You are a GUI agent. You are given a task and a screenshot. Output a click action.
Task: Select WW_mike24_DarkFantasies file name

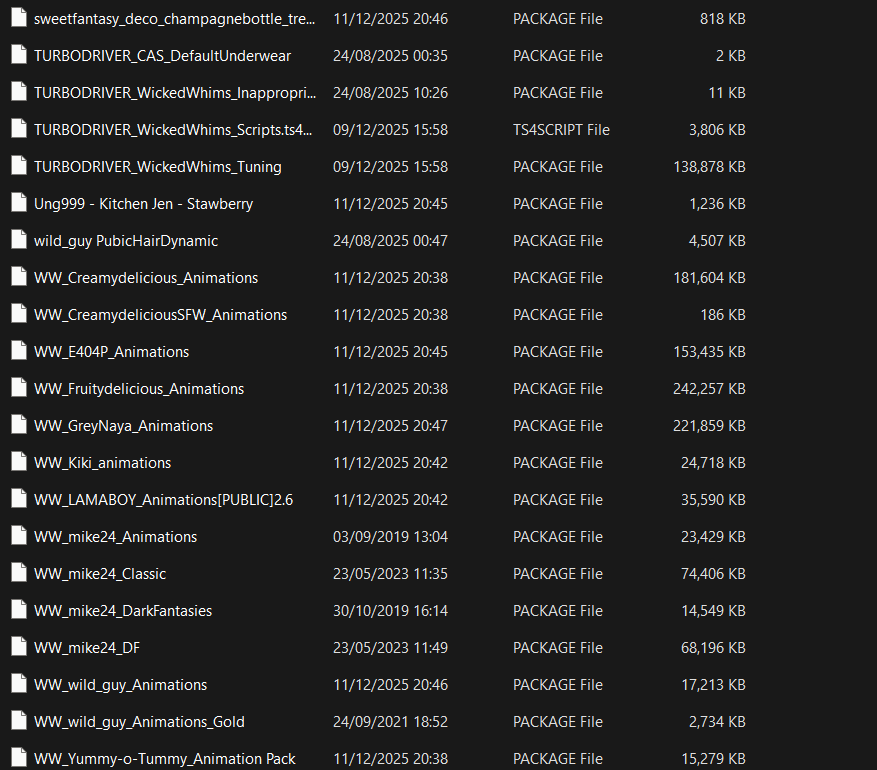pyautogui.click(x=123, y=611)
